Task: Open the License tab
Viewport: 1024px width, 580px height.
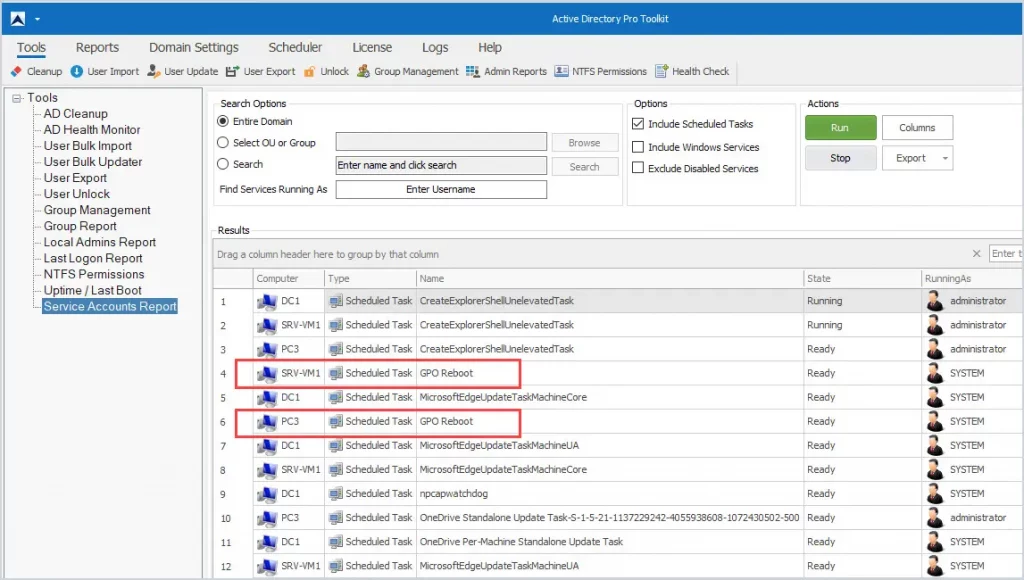Action: click(x=372, y=47)
